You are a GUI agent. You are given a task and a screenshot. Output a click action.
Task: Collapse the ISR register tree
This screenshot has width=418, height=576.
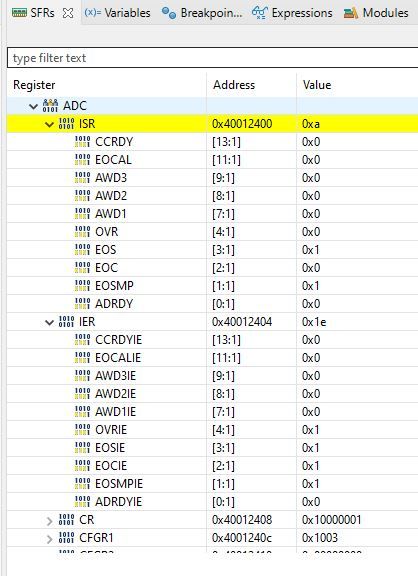point(49,124)
